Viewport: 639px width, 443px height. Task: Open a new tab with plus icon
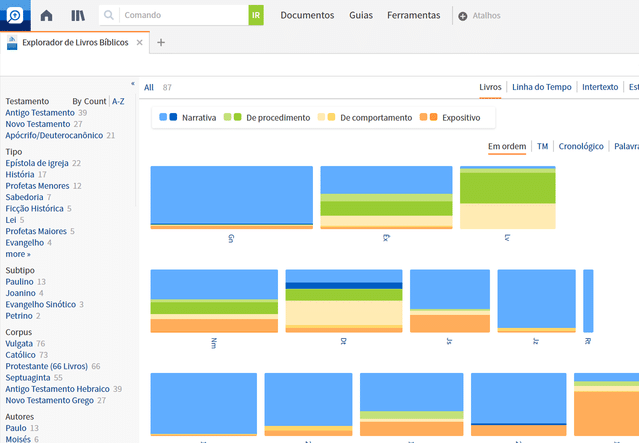tap(161, 42)
